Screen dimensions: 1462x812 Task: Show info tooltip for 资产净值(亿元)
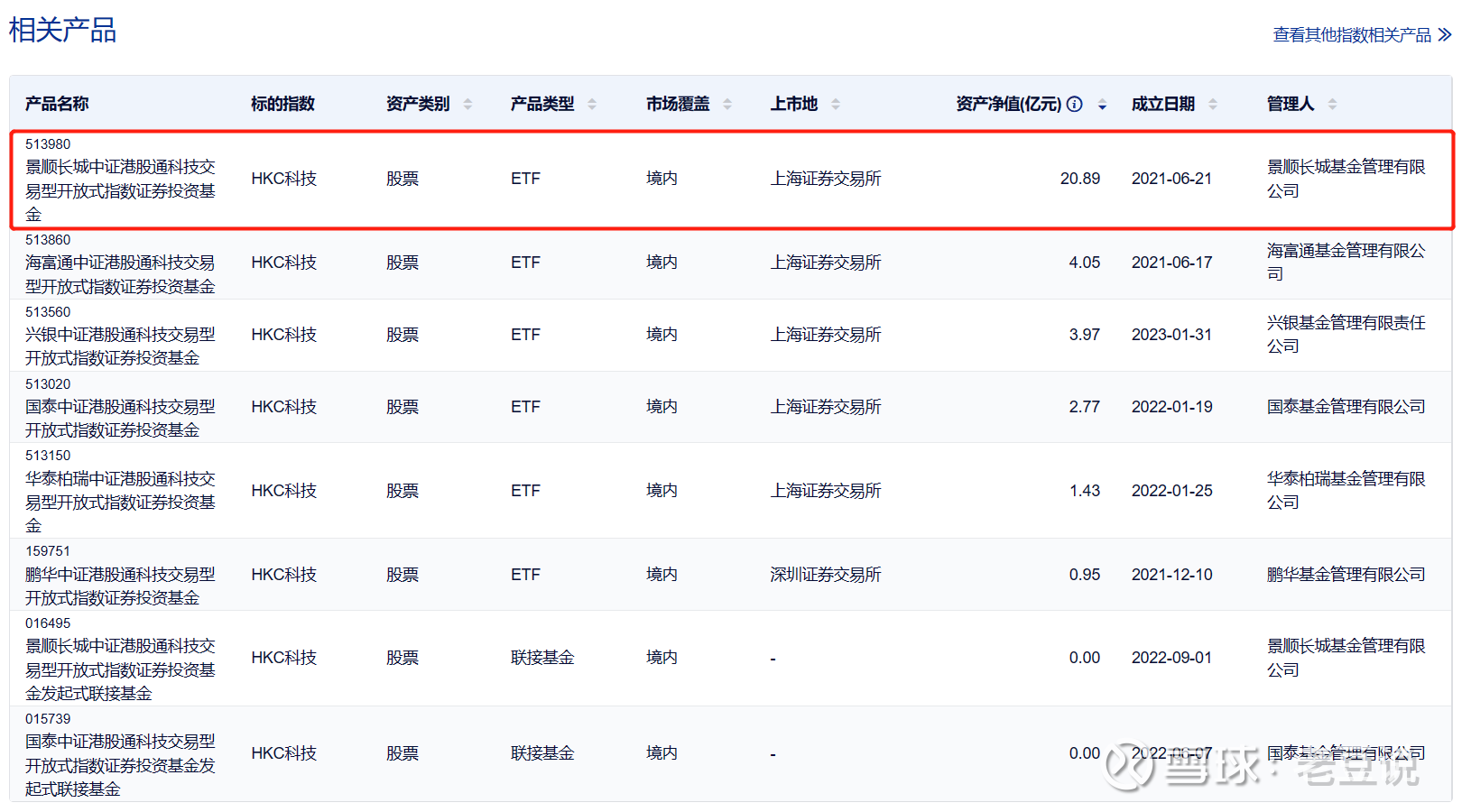[1074, 104]
